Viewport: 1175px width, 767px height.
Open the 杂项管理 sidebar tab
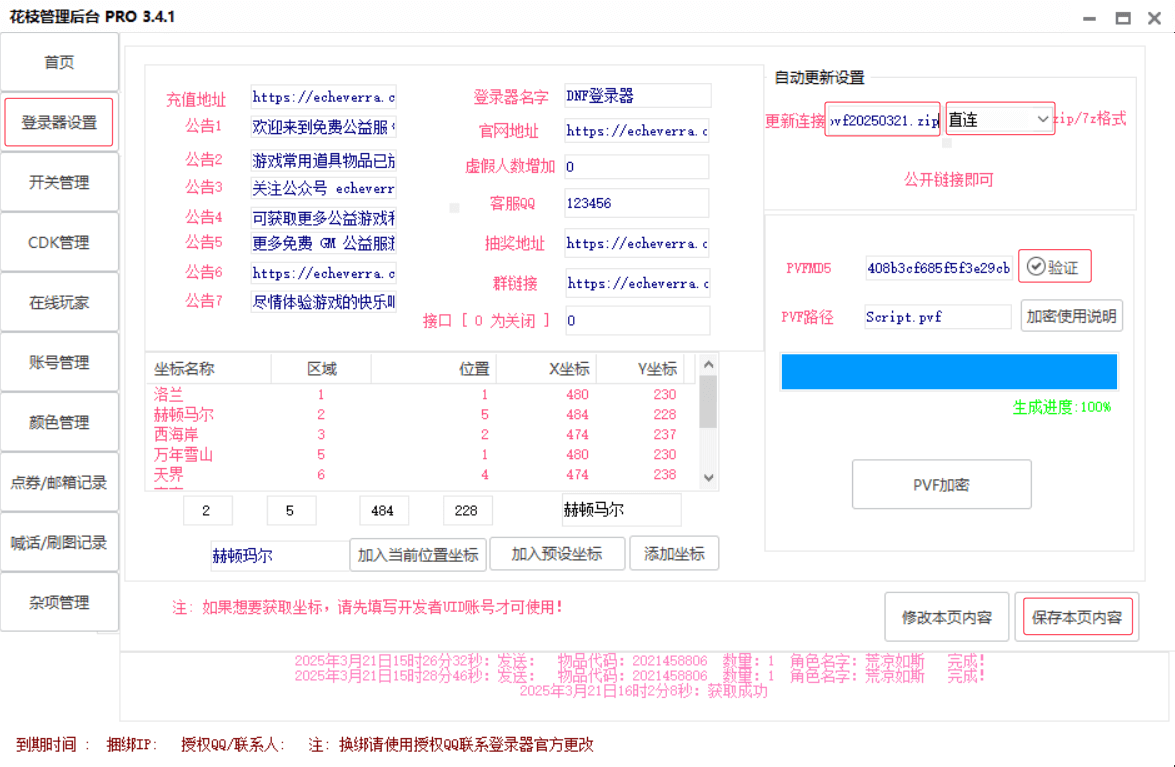pyautogui.click(x=59, y=602)
